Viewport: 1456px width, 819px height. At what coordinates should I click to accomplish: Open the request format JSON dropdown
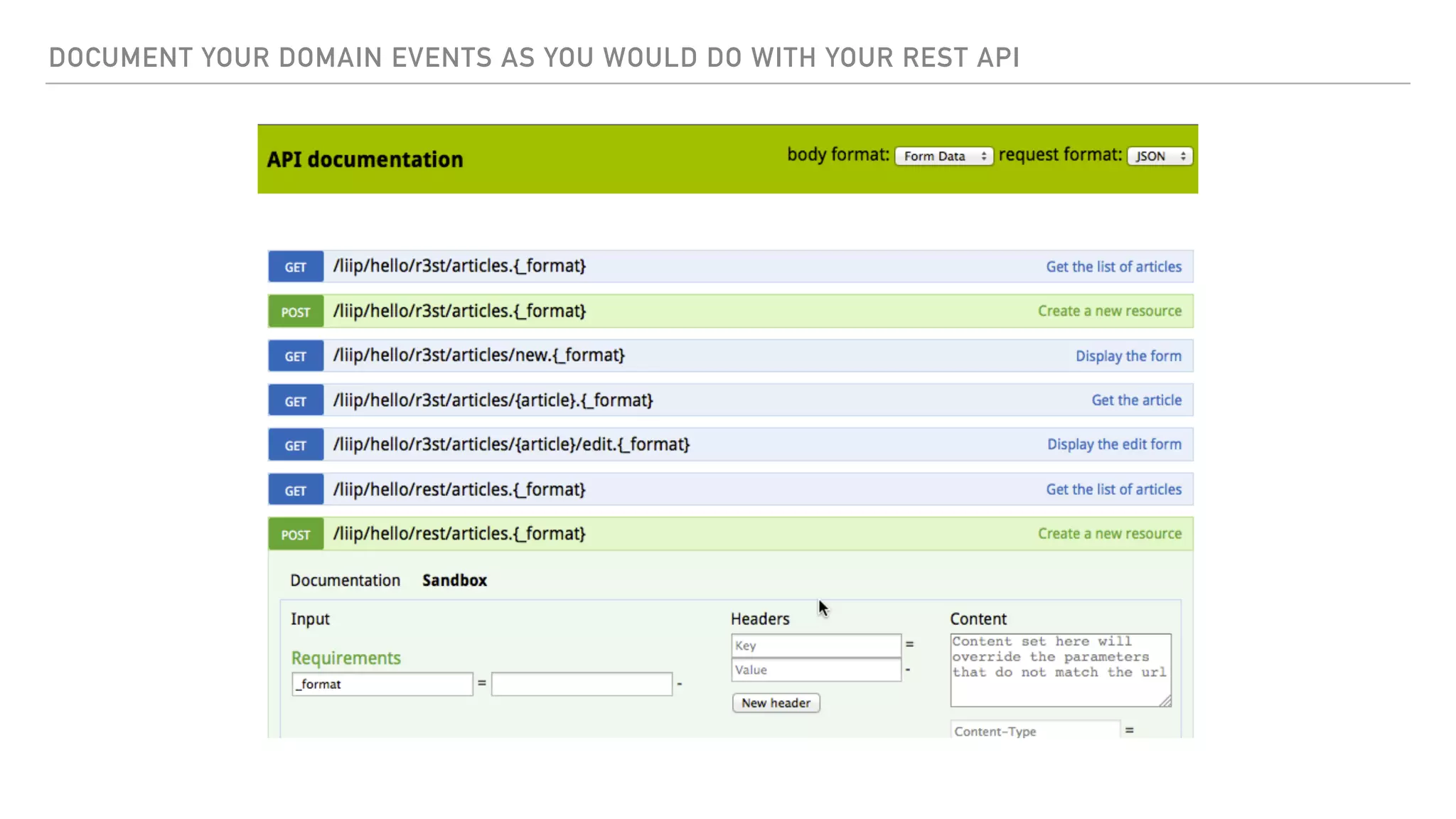tap(1160, 156)
